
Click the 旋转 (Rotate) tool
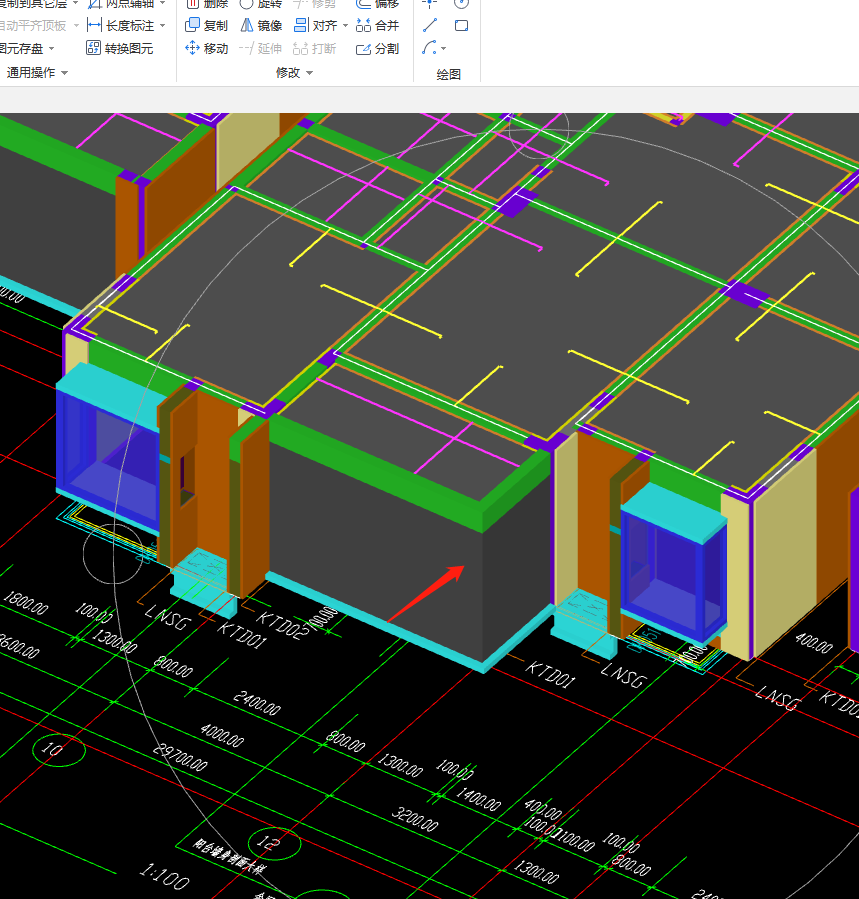pos(261,4)
